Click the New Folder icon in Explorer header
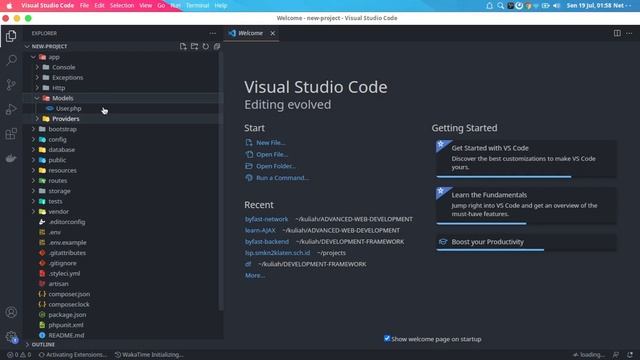Image resolution: width=640 pixels, height=360 pixels. click(x=194, y=46)
